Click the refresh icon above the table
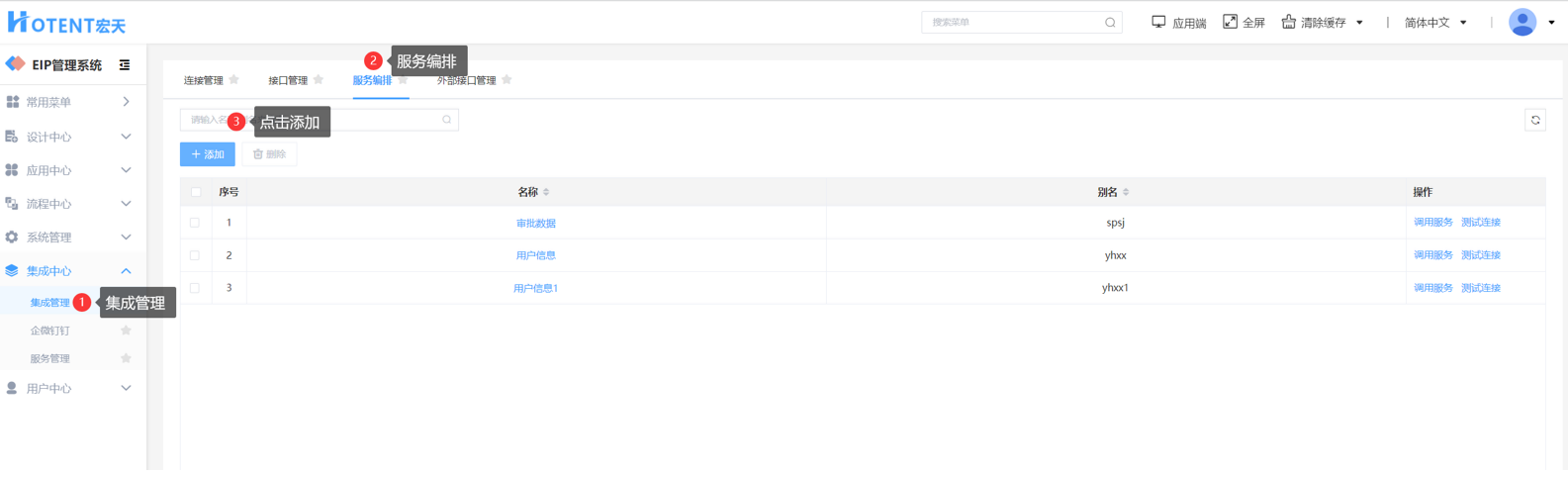Screen dimensions: 1568x477 1535,121
